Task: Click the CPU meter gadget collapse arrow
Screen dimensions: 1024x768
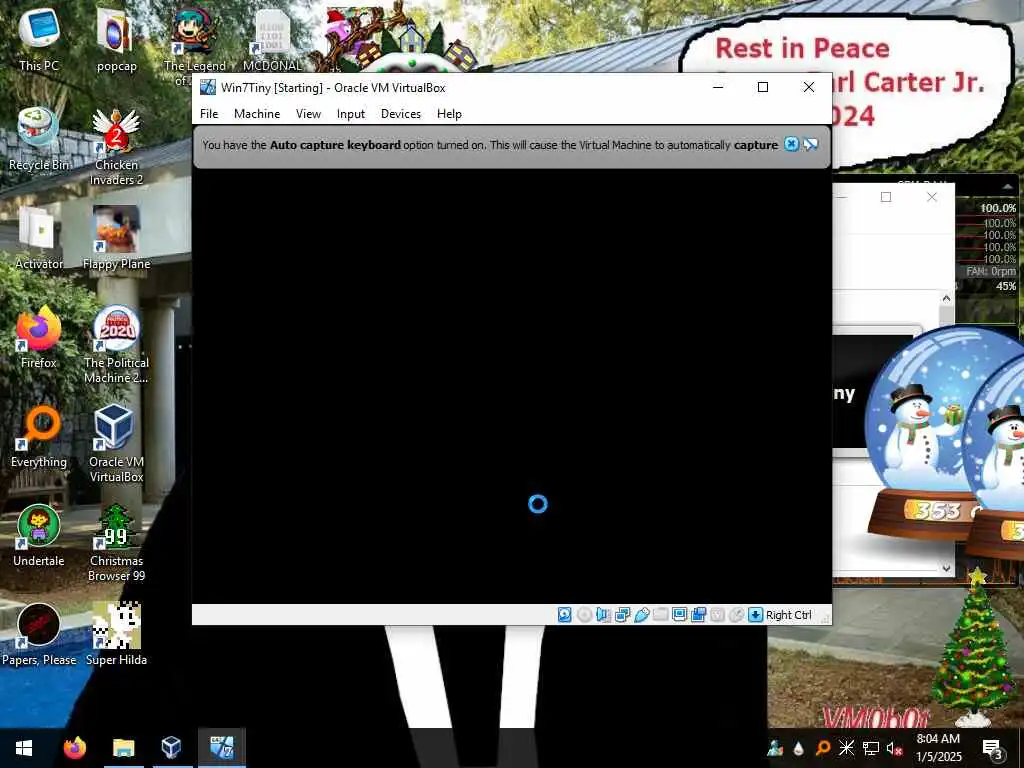Action: [x=1007, y=187]
